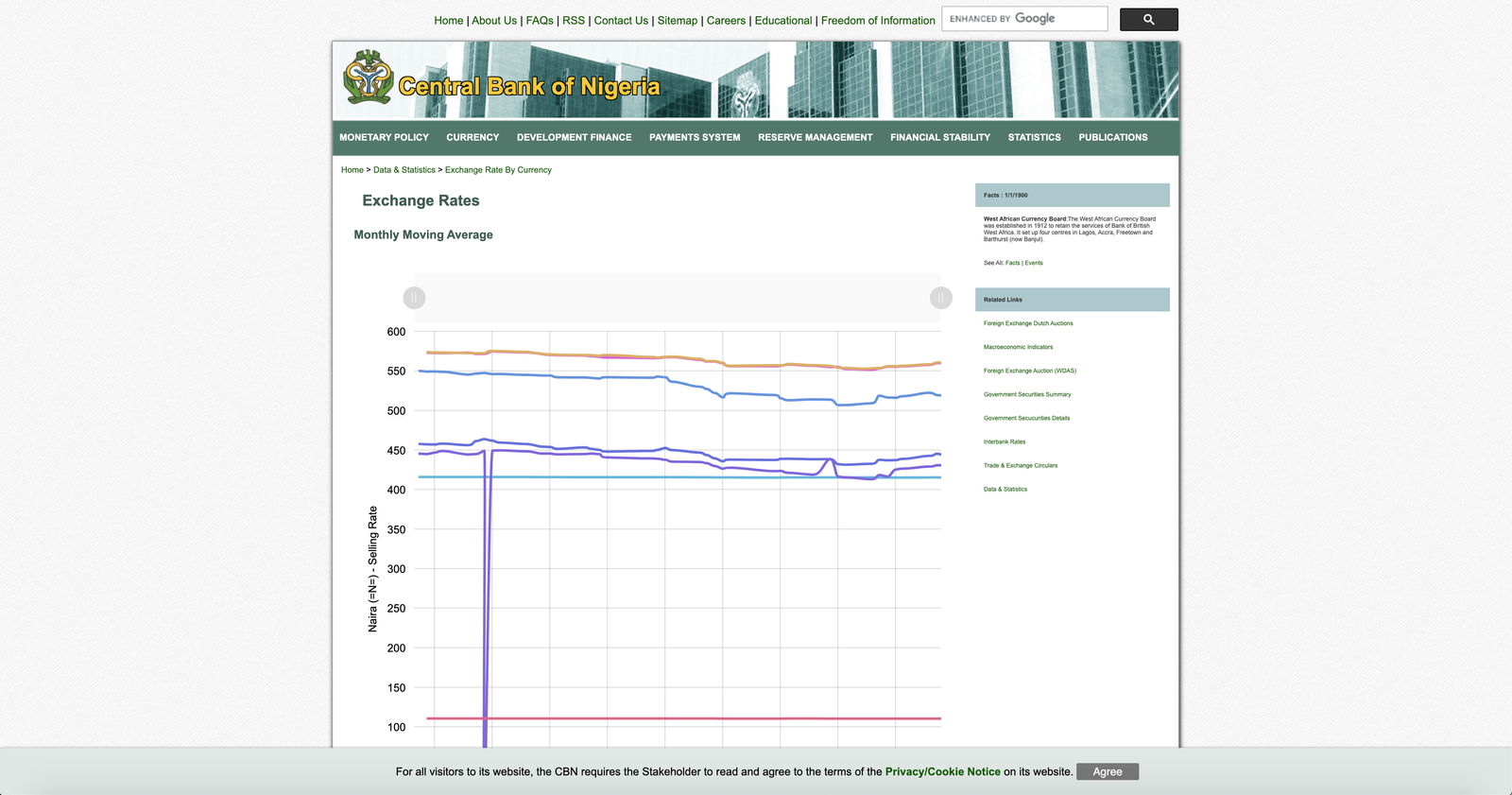Open the Freedom of Information link
The height and width of the screenshot is (795, 1512).
878,21
